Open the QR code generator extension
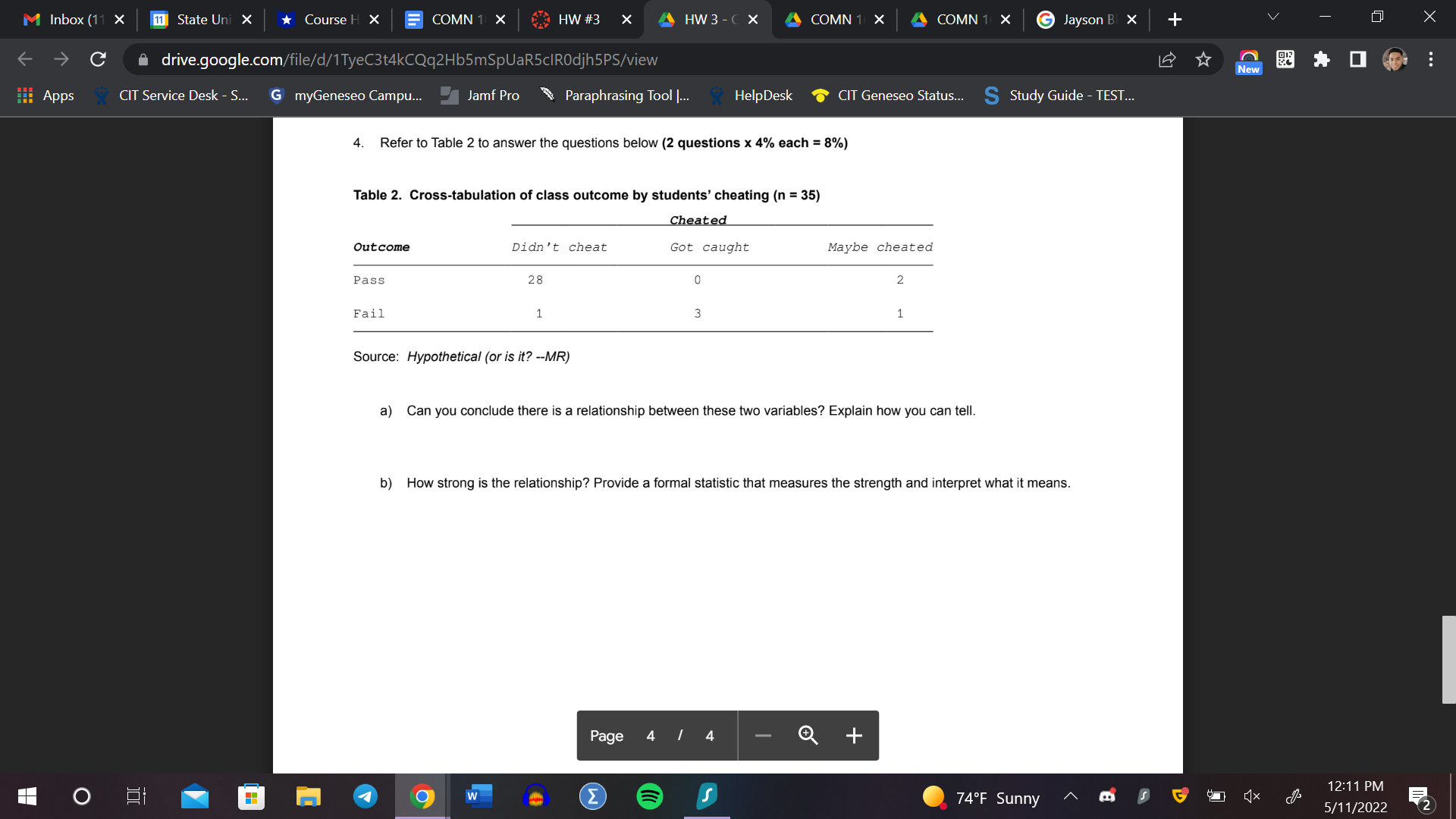The width and height of the screenshot is (1456, 819). [x=1285, y=59]
